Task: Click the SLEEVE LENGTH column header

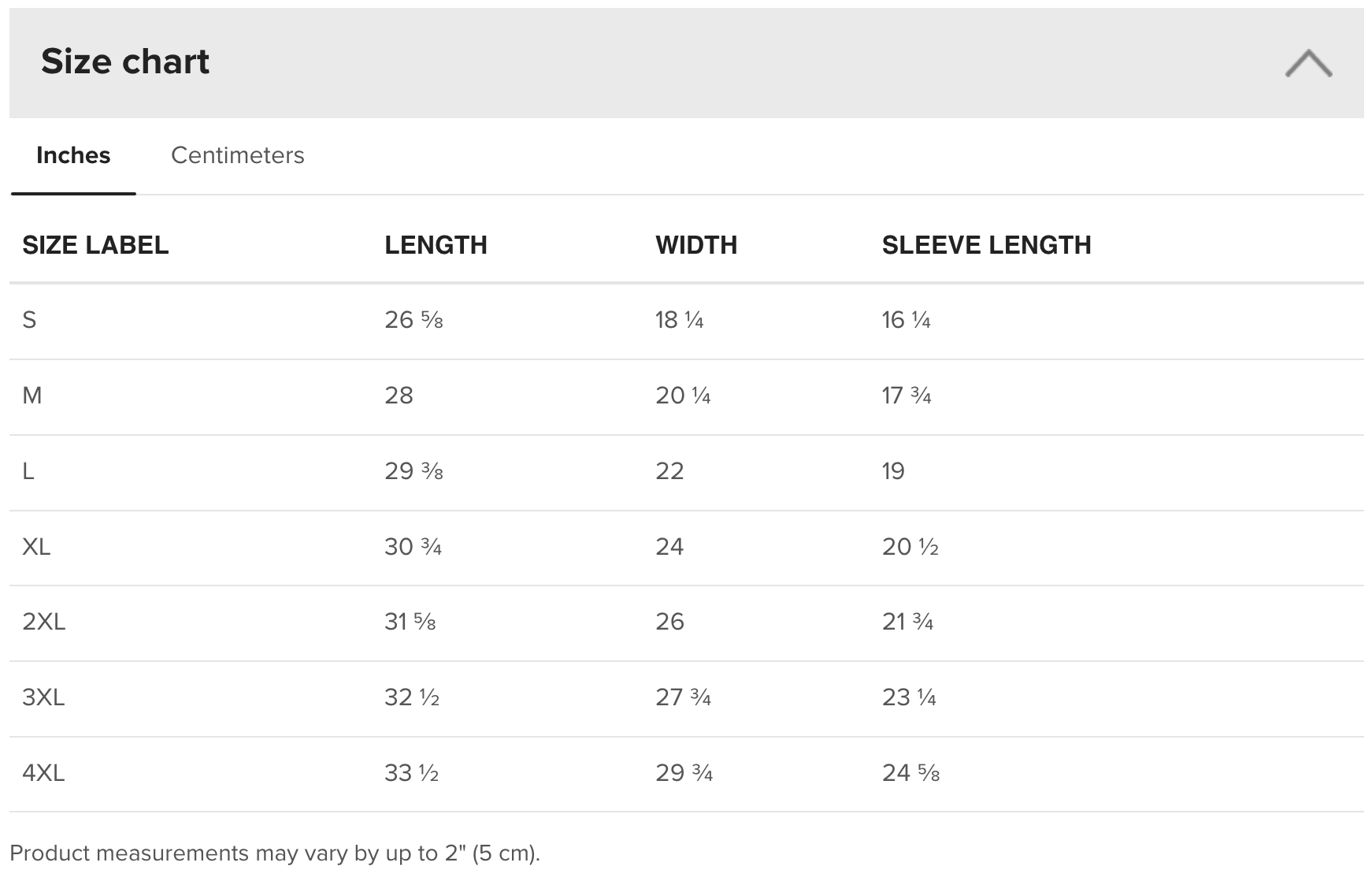Action: (x=986, y=245)
